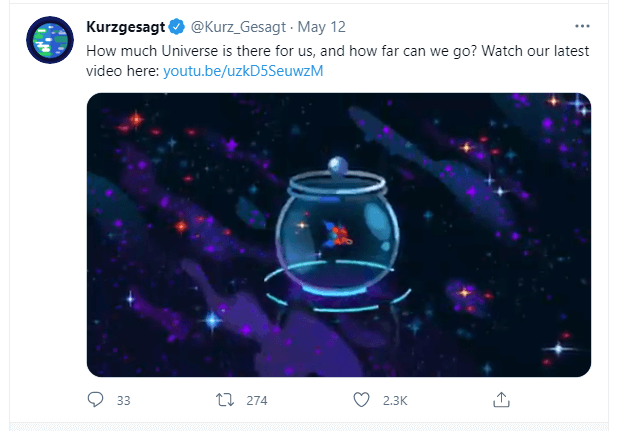Open the three-dot more options menu
The height and width of the screenshot is (431, 637).
point(582,26)
